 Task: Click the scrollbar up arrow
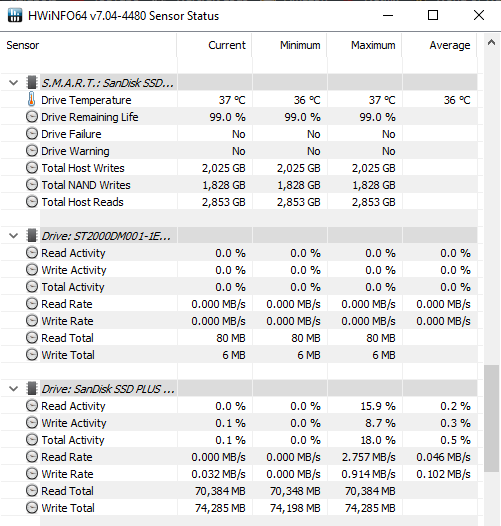pos(492,42)
